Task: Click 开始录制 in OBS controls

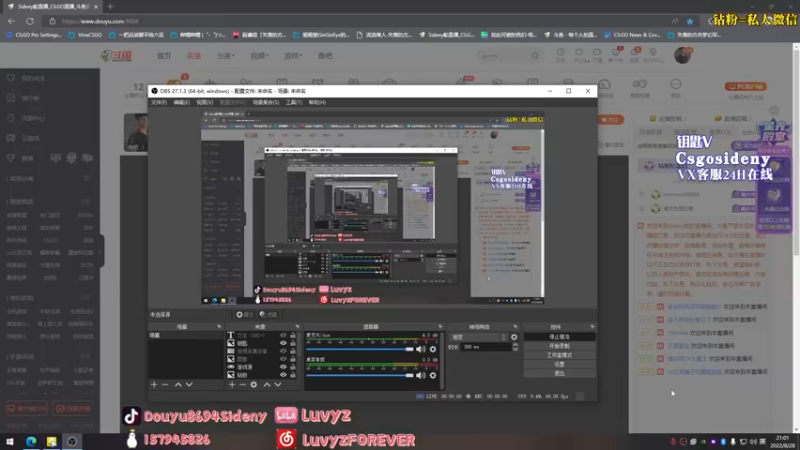Action: click(559, 346)
